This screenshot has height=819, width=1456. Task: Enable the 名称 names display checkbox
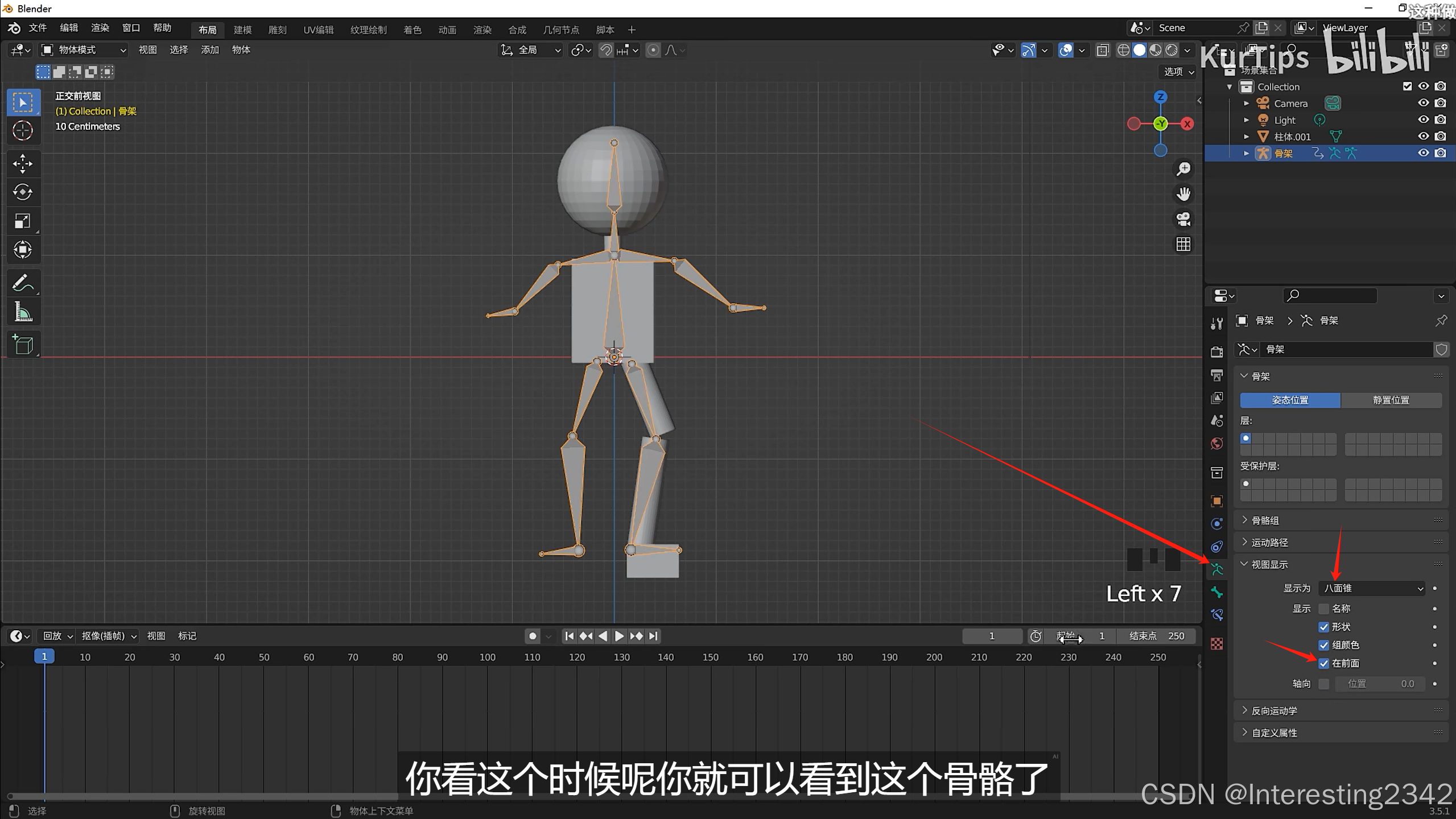(1324, 609)
